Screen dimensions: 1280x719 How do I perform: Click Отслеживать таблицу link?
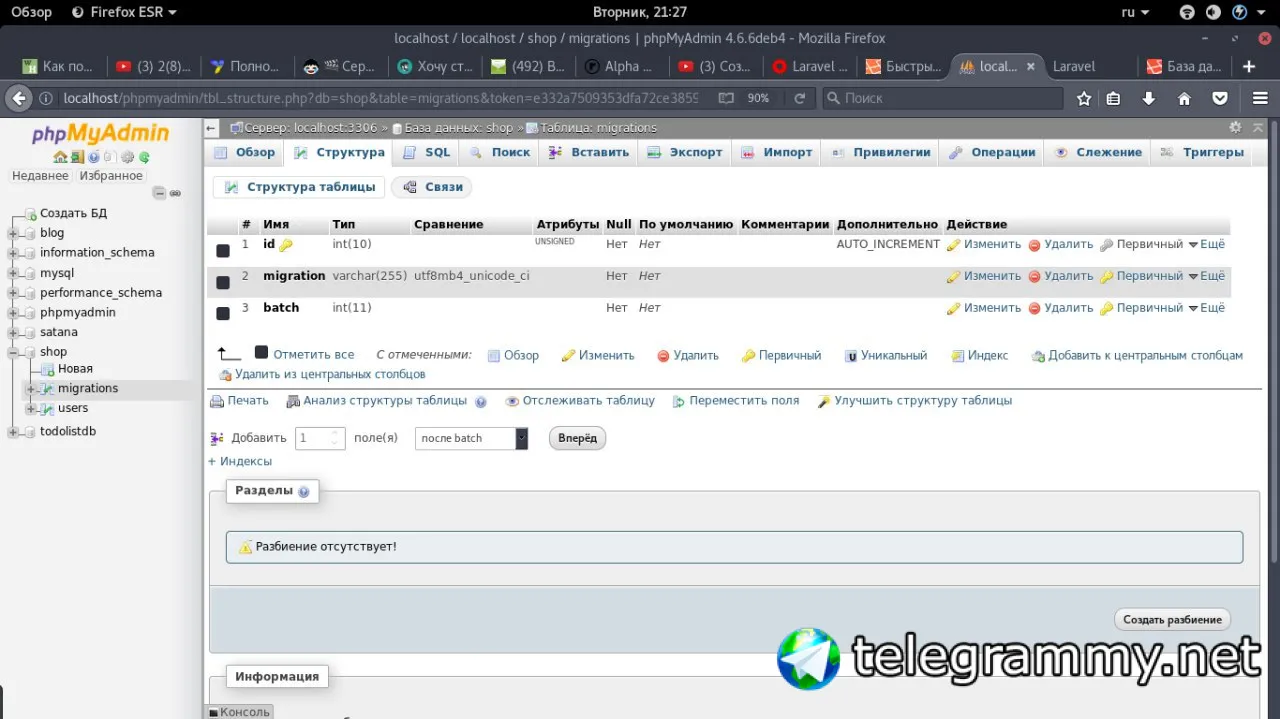(x=580, y=401)
